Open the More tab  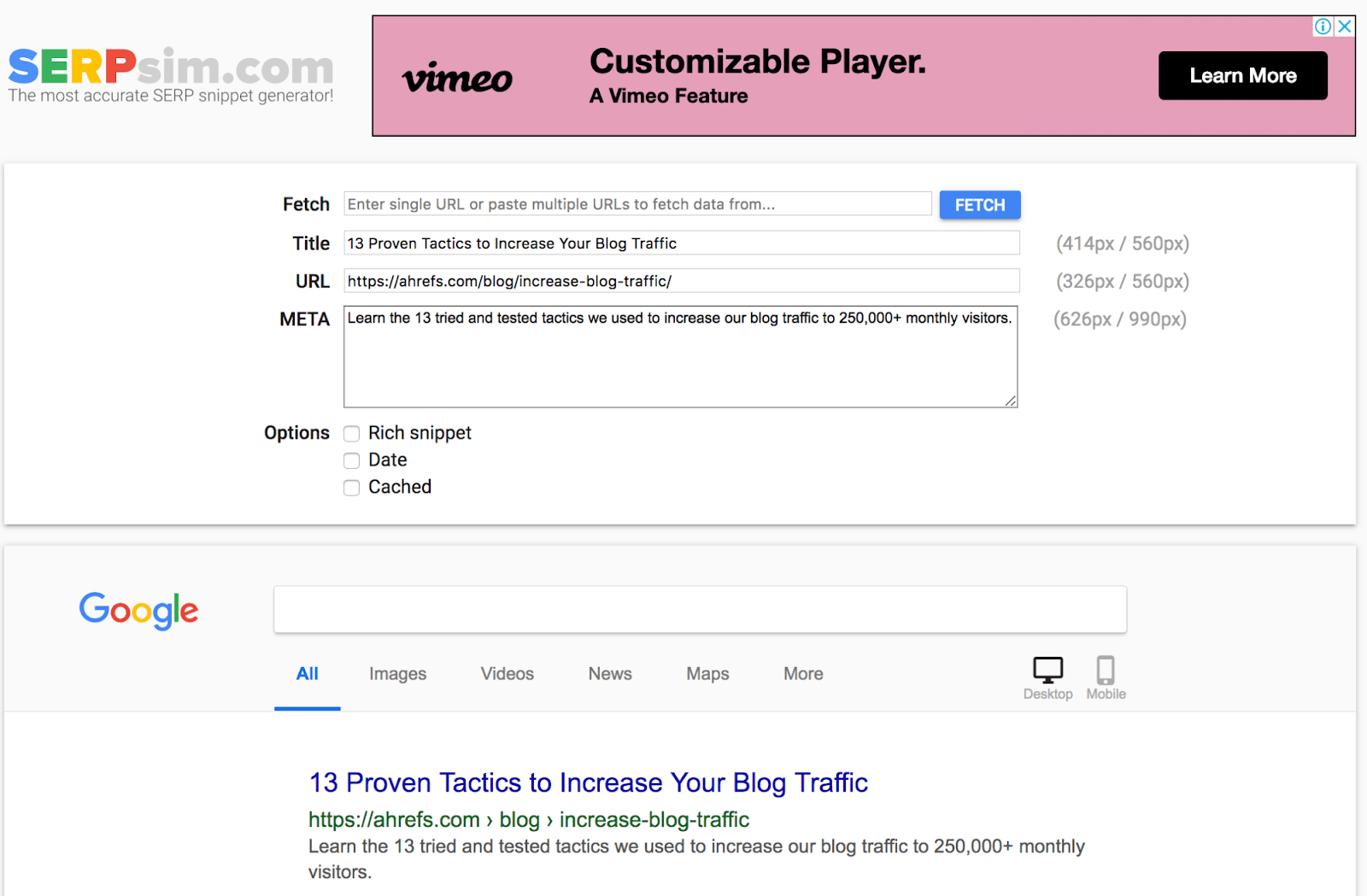coord(803,674)
